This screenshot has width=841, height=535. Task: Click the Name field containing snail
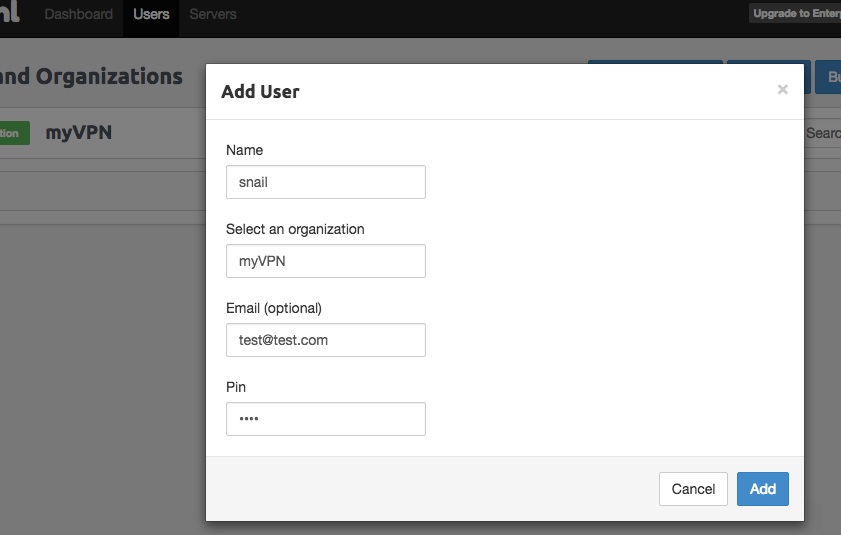pyautogui.click(x=326, y=182)
